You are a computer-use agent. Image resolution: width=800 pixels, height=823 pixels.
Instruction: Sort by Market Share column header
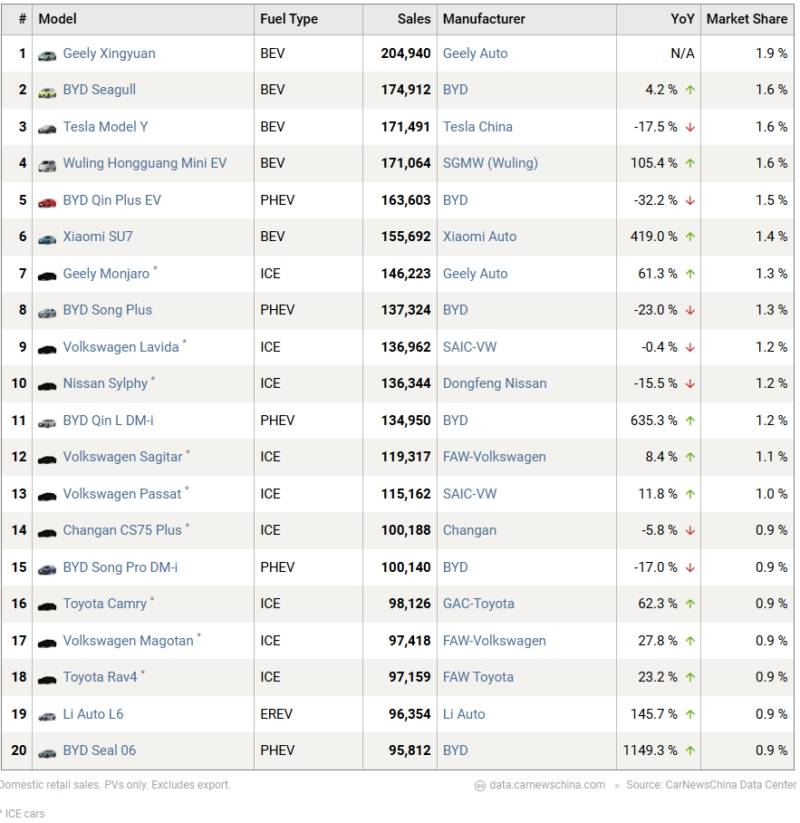click(746, 19)
